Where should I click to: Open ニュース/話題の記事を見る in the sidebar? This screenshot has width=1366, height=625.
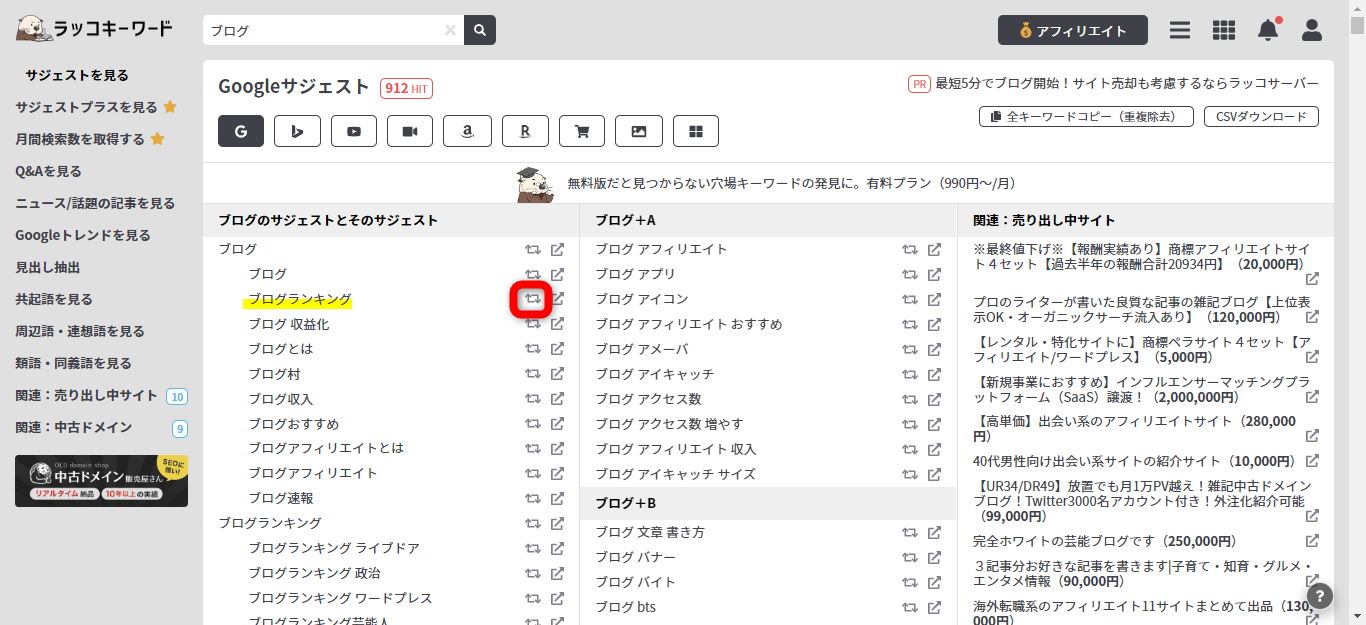click(x=95, y=203)
